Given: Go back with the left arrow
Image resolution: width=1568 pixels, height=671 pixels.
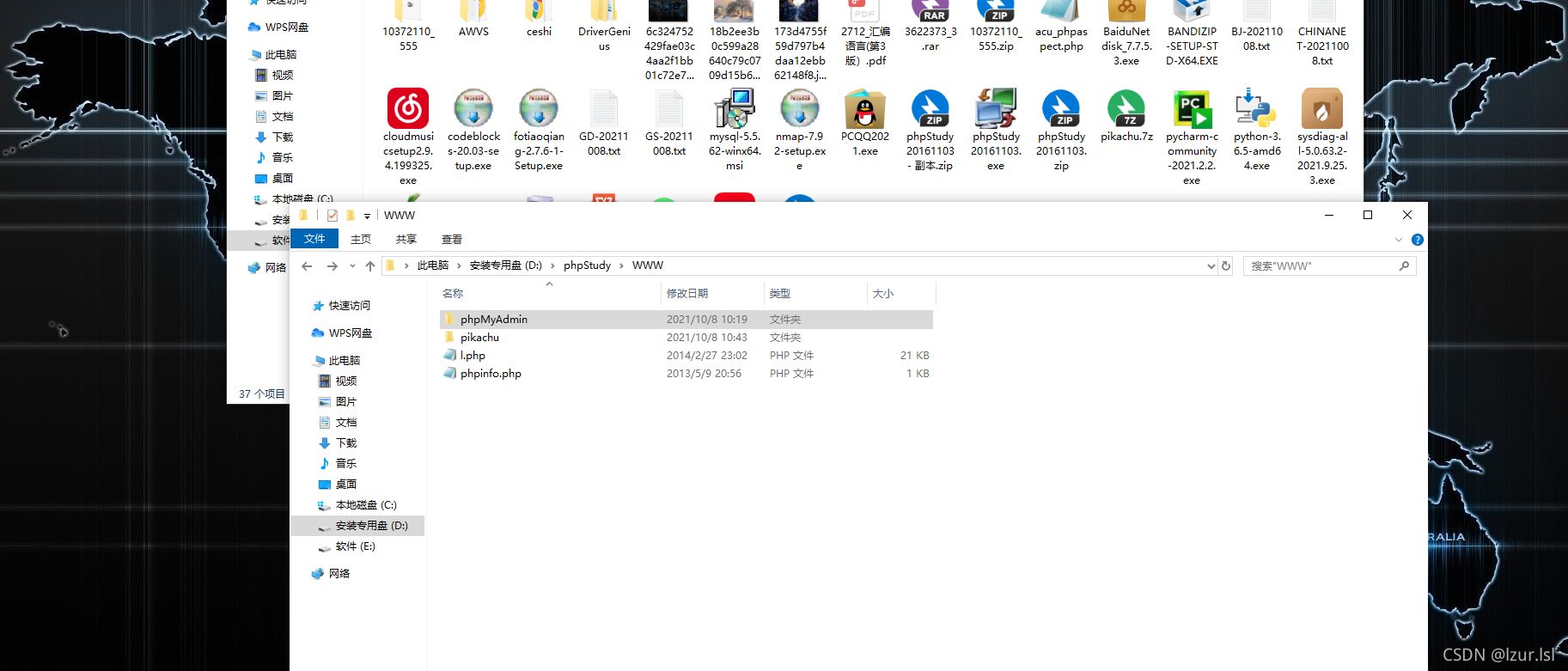Looking at the screenshot, I should [307, 266].
